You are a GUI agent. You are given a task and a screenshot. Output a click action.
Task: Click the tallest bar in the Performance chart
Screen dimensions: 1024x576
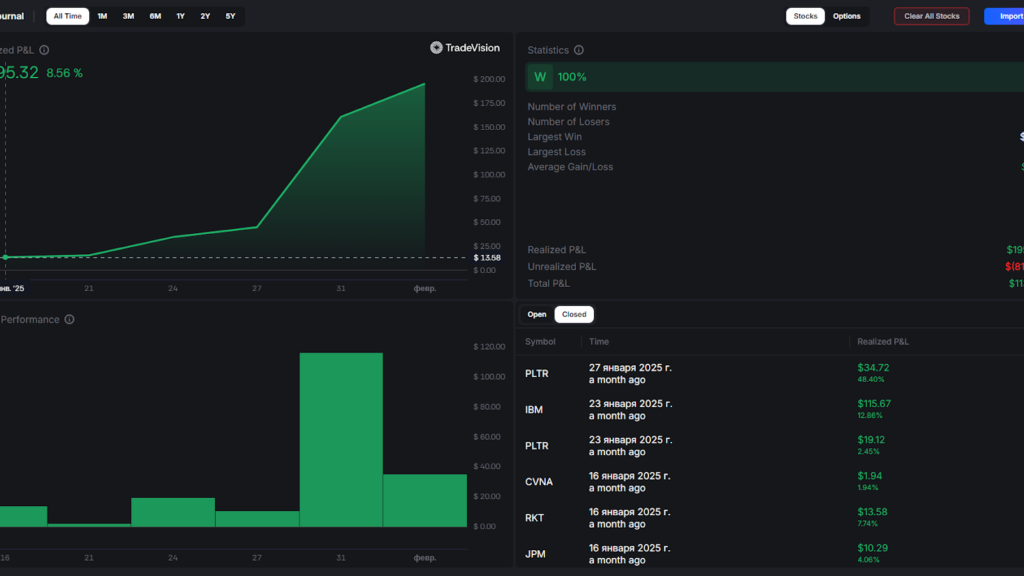tap(340, 440)
